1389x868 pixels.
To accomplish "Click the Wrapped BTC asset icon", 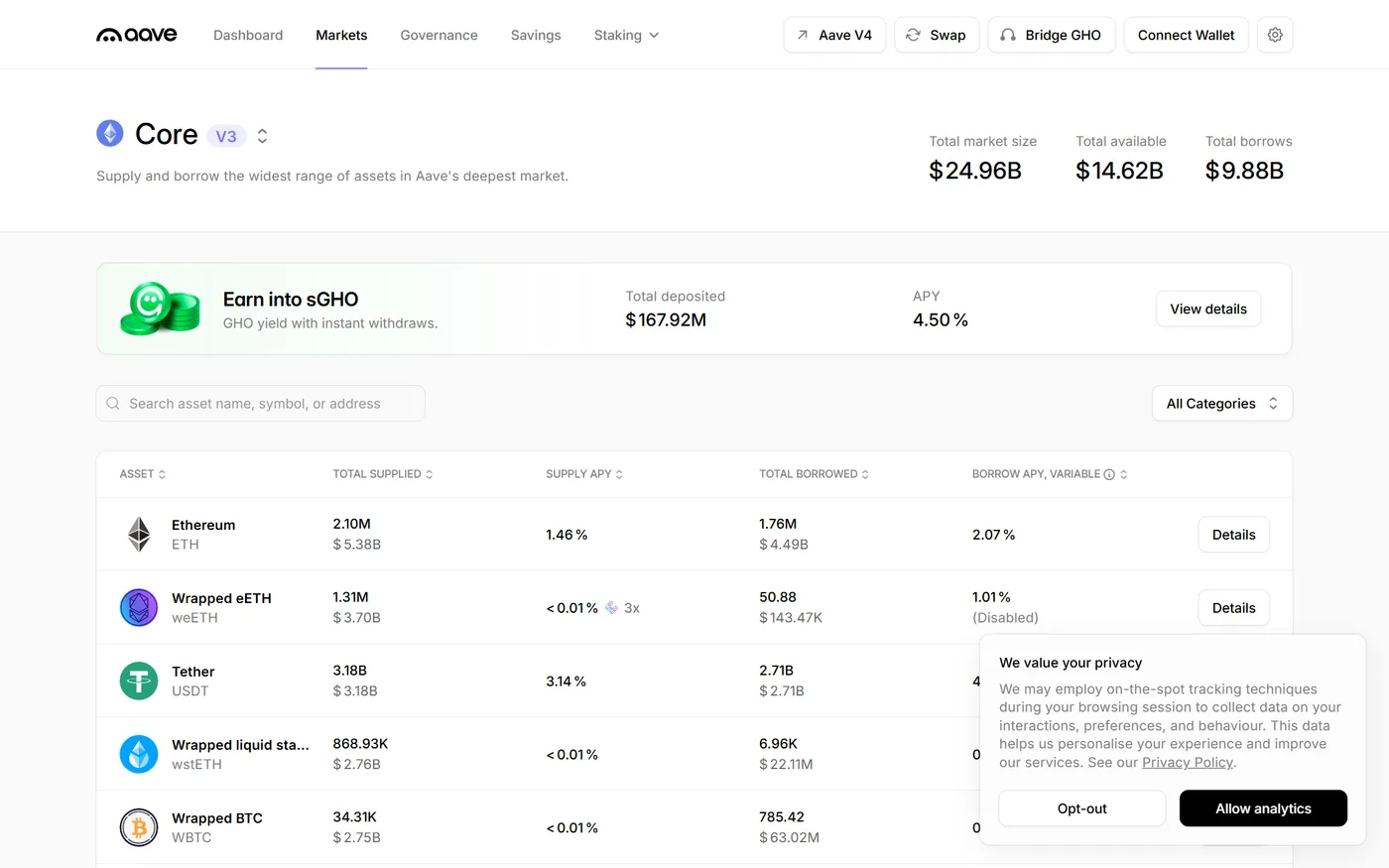I will [139, 828].
